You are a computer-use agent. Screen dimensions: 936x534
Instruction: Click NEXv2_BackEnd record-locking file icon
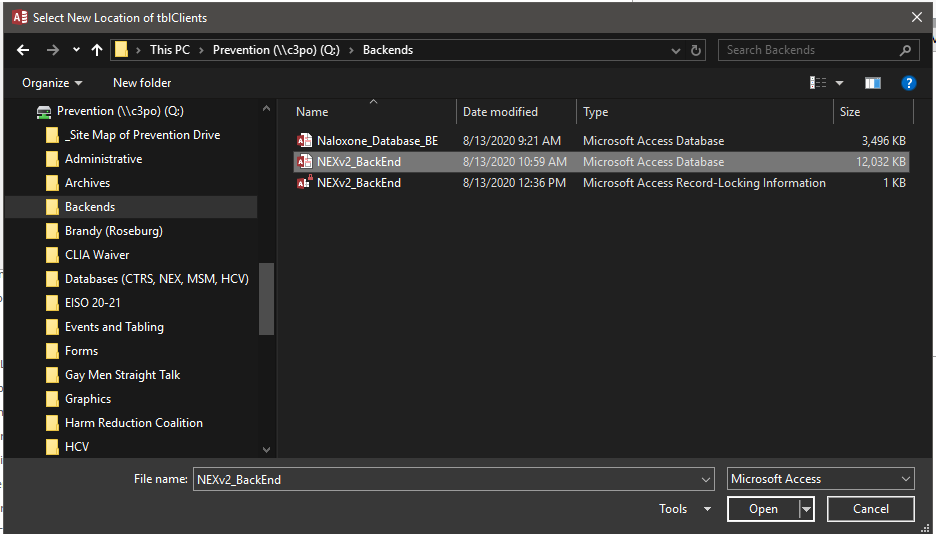pos(304,183)
